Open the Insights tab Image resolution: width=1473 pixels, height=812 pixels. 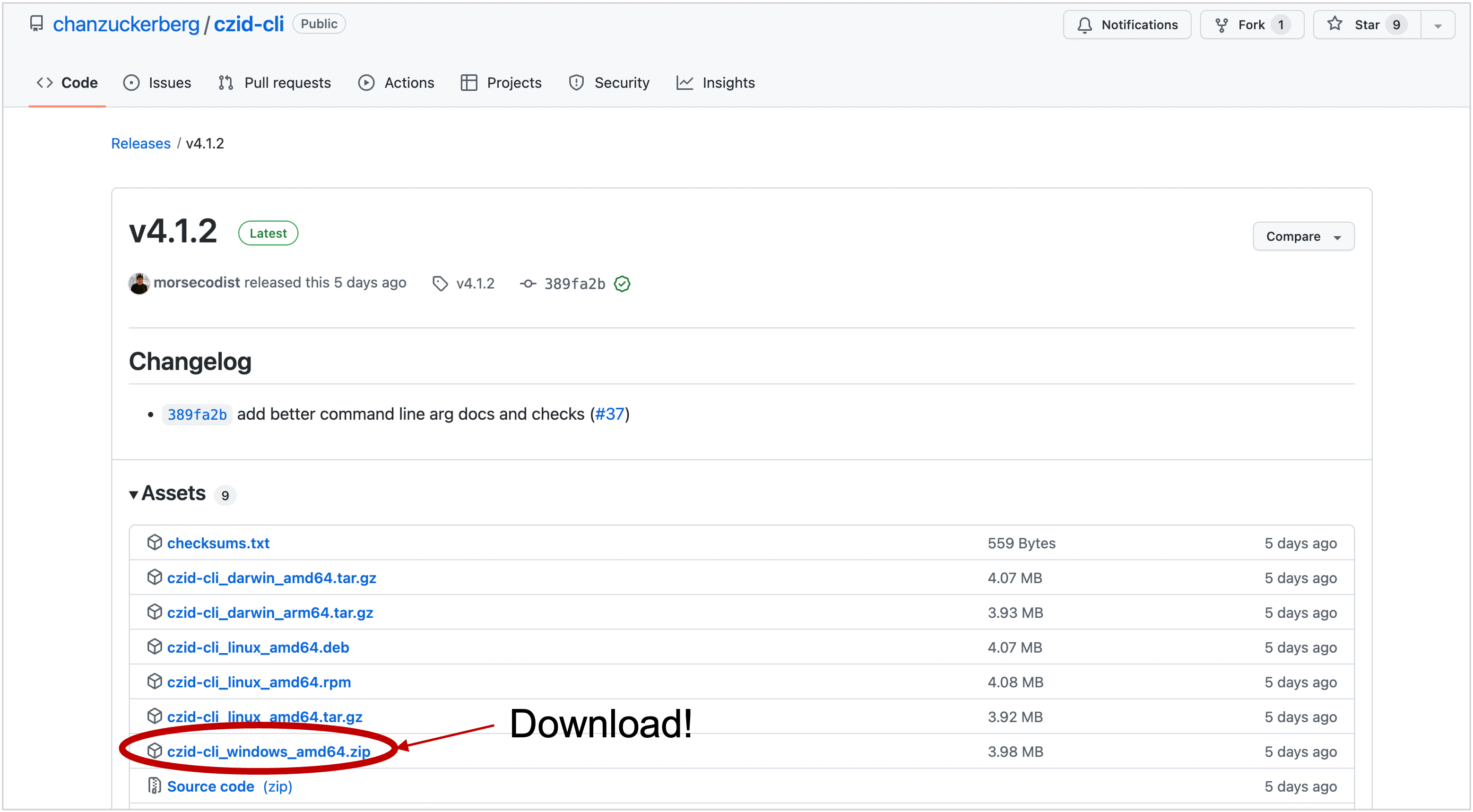715,83
